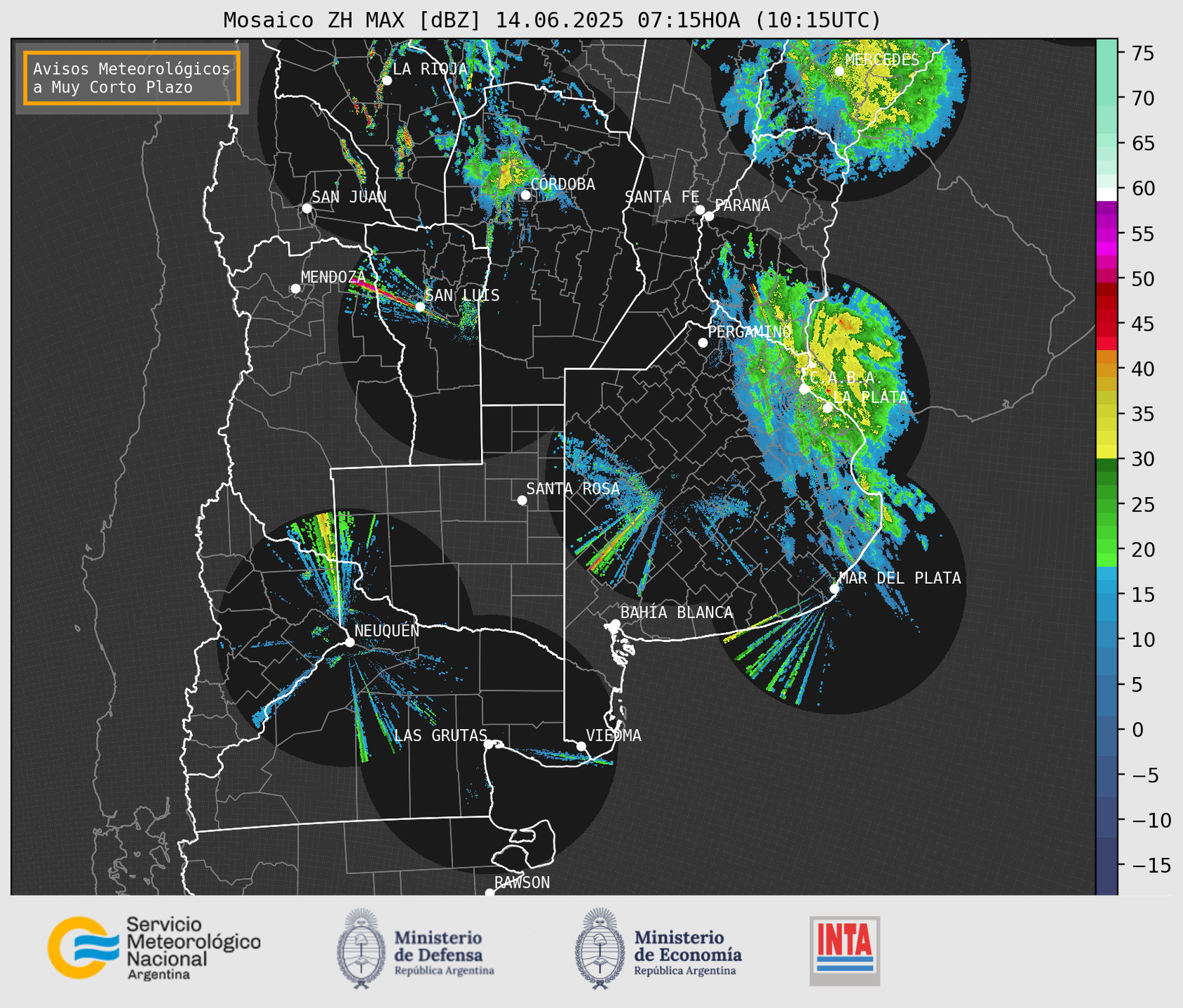
Task: Click the CÓRDOBA city marker dot
Action: 525,195
